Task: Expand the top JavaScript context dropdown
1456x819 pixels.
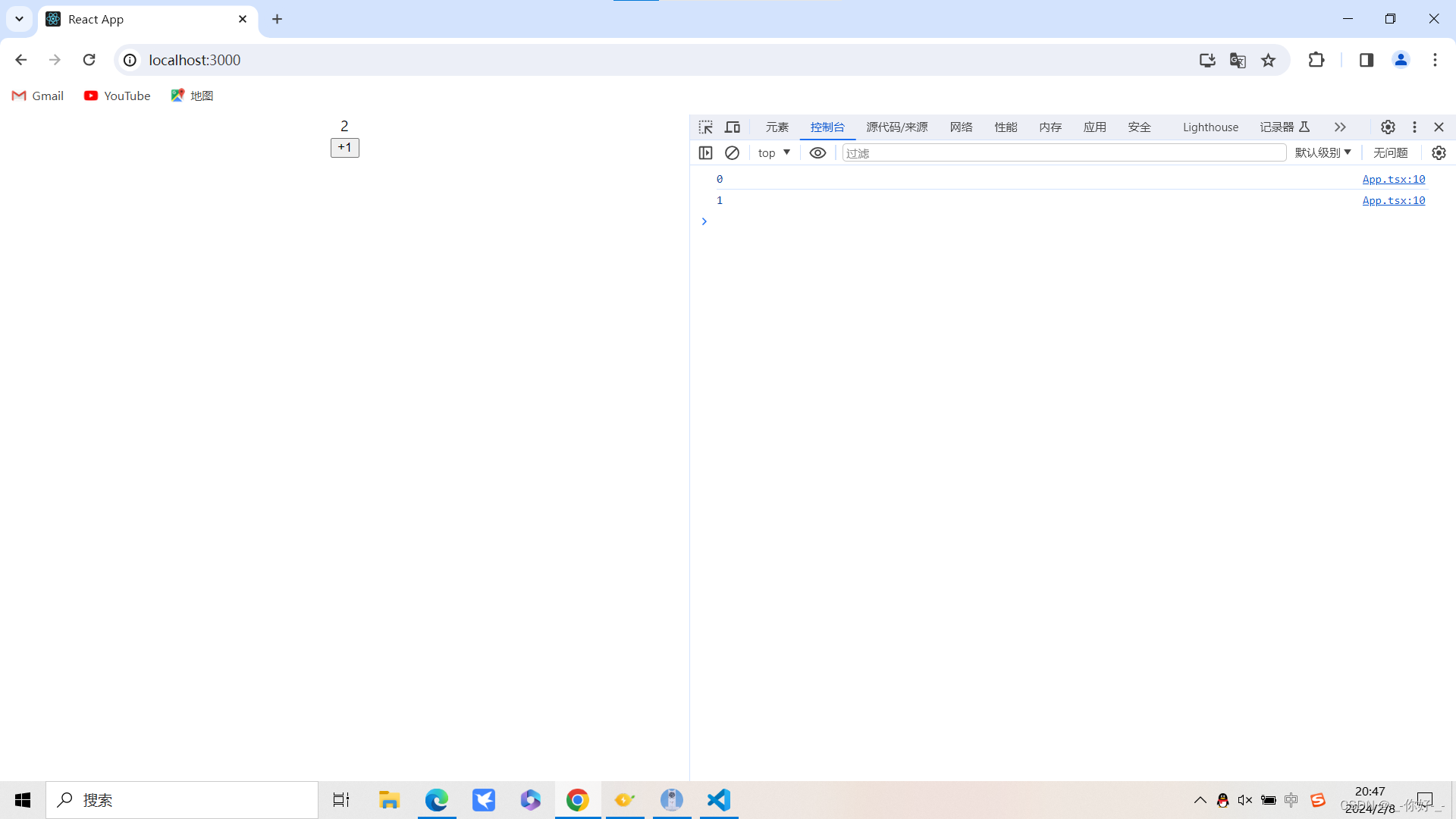Action: 773,152
